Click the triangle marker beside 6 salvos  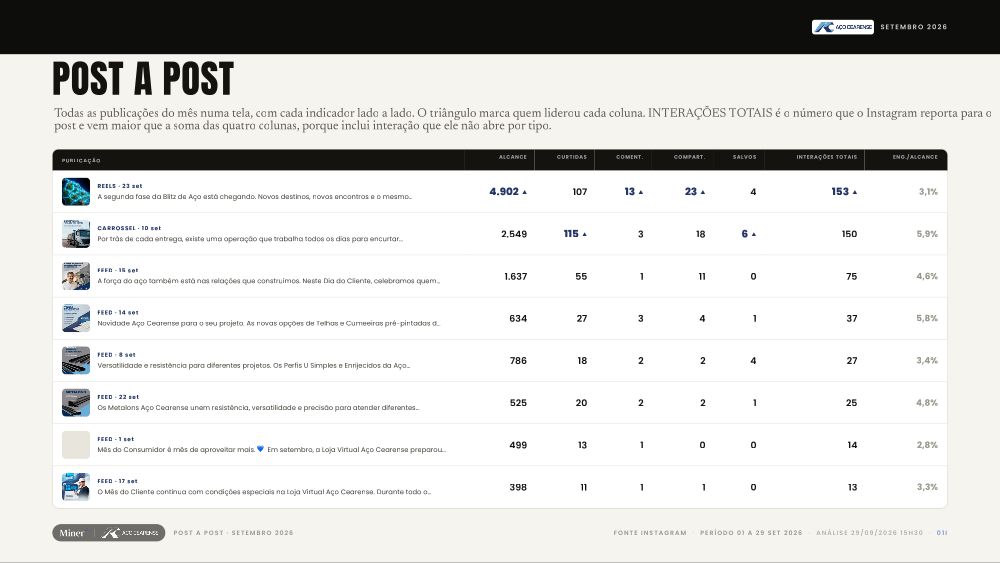tap(753, 234)
